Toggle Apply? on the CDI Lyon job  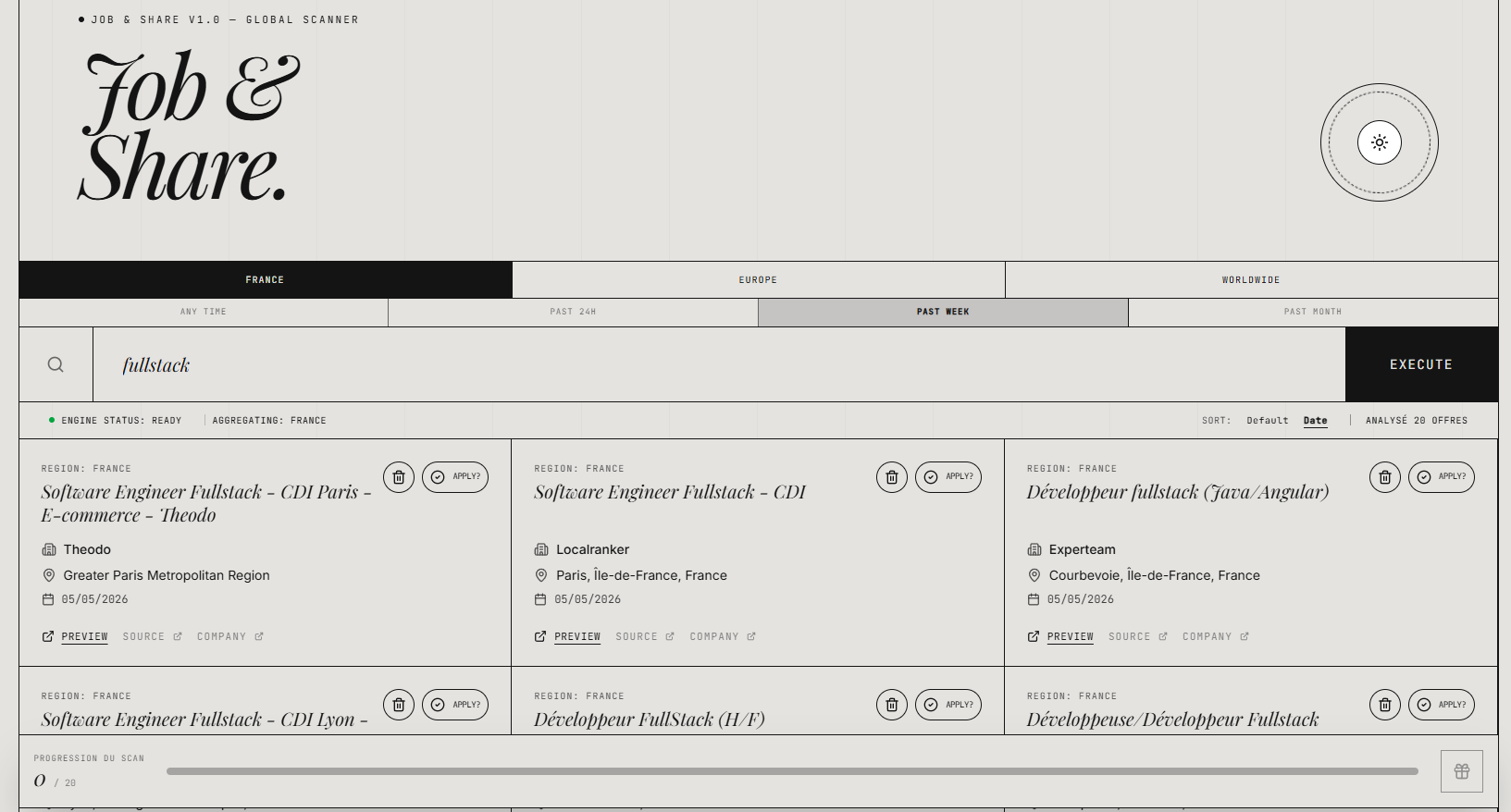[455, 705]
